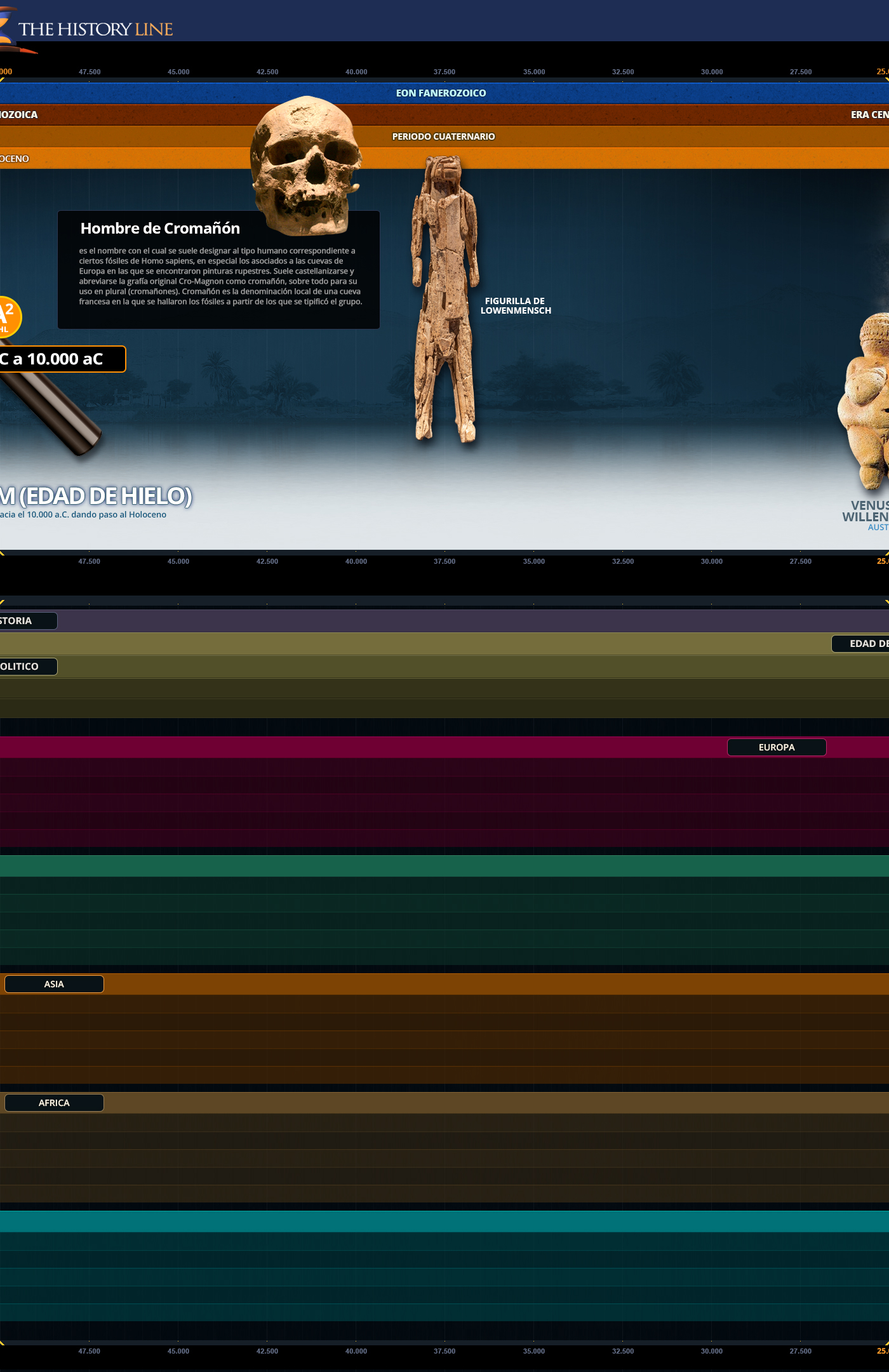Click the Cromañón description paragraph

point(220,276)
